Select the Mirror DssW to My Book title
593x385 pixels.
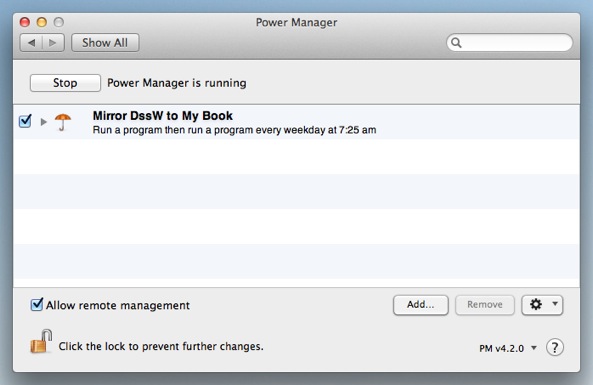coord(163,116)
